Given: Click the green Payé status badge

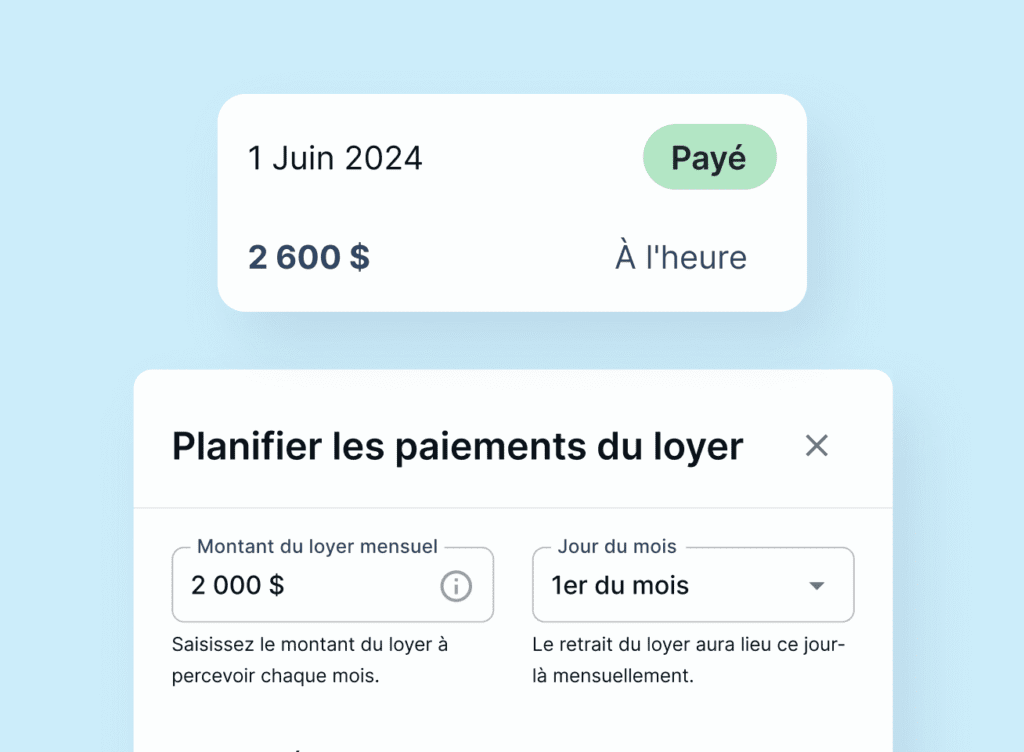Looking at the screenshot, I should (x=709, y=157).
